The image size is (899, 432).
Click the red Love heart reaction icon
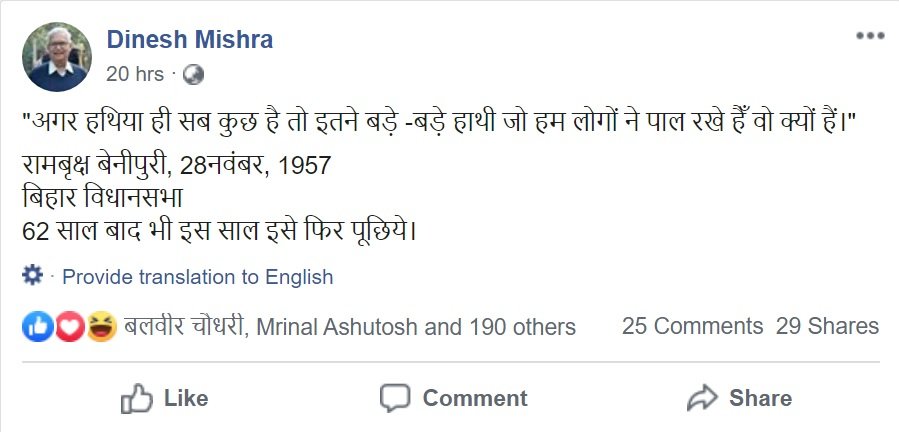point(68,326)
